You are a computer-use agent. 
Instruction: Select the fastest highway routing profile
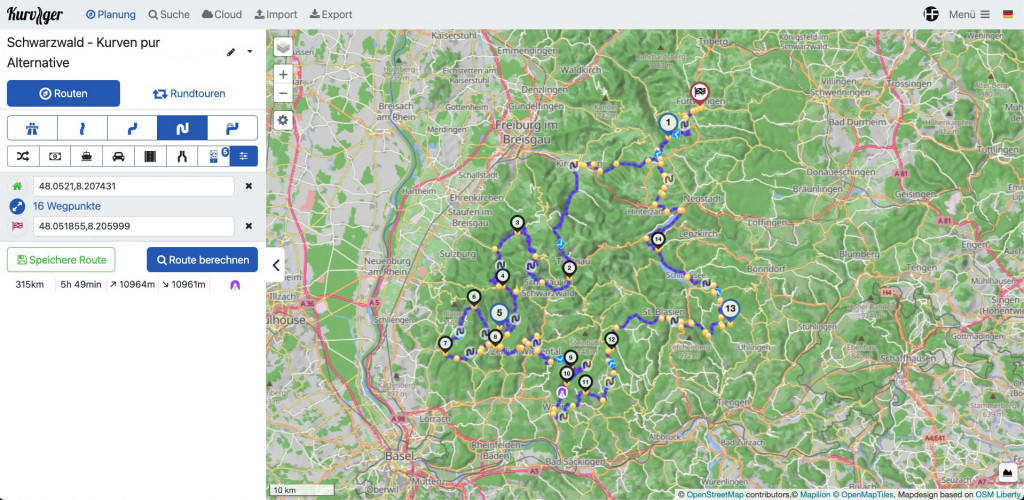[x=32, y=128]
